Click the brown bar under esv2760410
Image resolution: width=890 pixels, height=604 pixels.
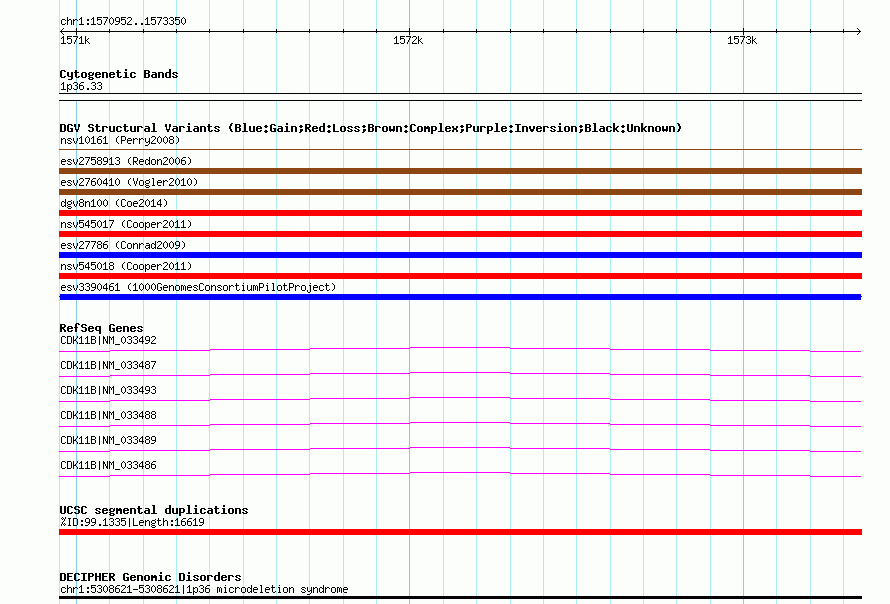coord(460,192)
